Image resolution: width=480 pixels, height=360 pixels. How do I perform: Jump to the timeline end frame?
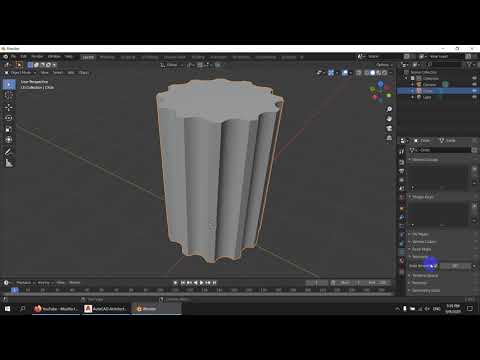pos(214,283)
